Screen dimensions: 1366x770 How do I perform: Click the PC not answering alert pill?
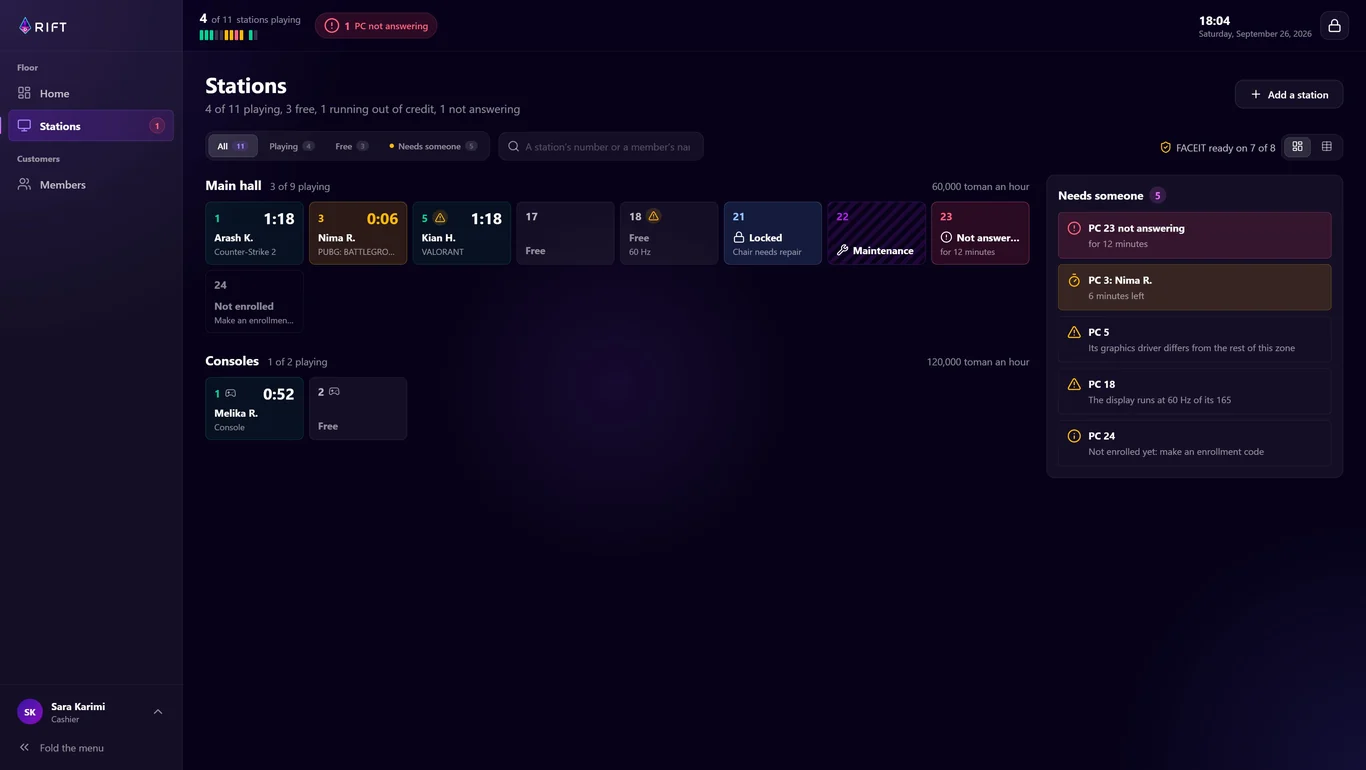tap(376, 26)
